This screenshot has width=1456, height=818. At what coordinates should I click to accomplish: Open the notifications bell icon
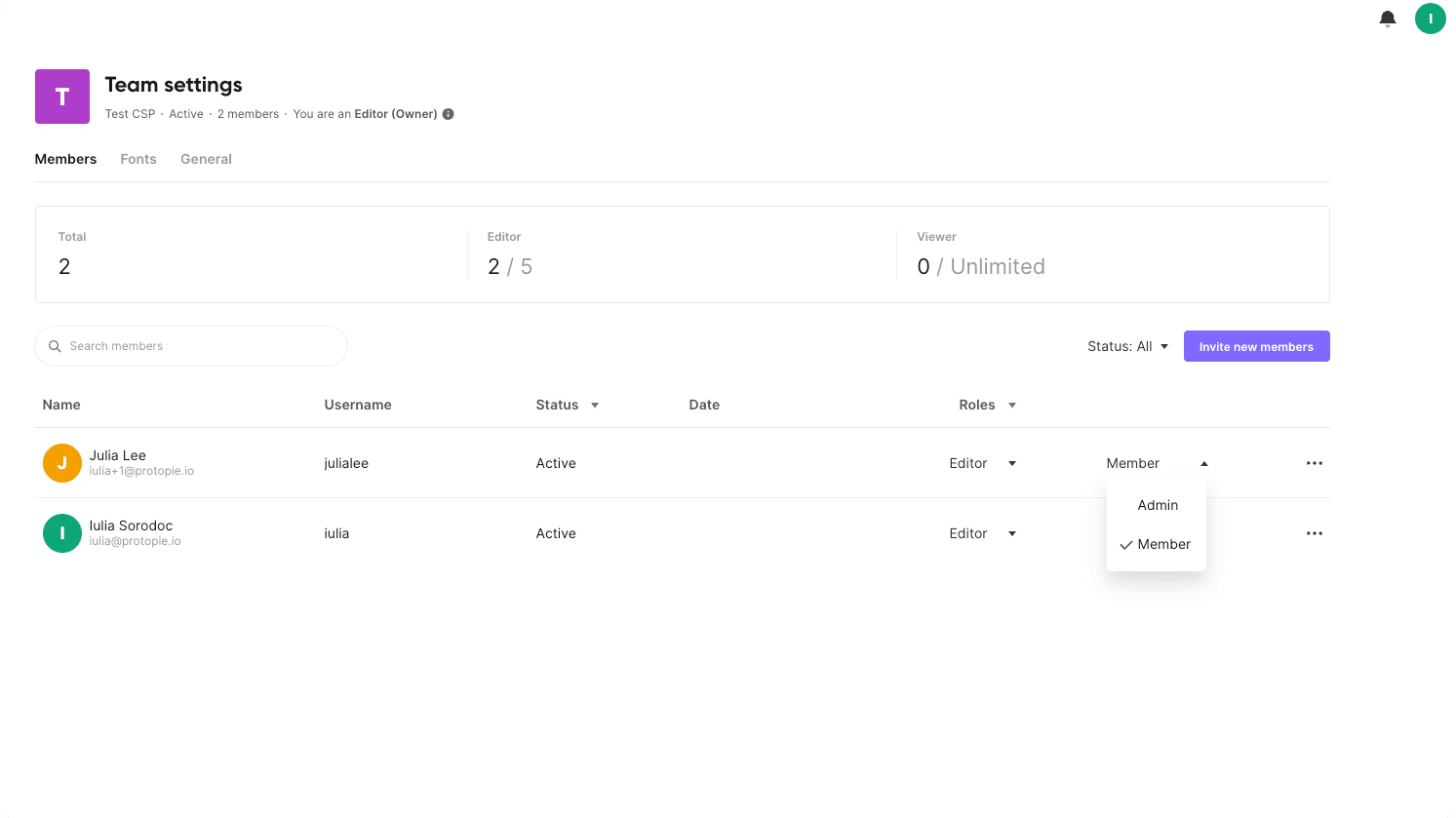click(1387, 19)
